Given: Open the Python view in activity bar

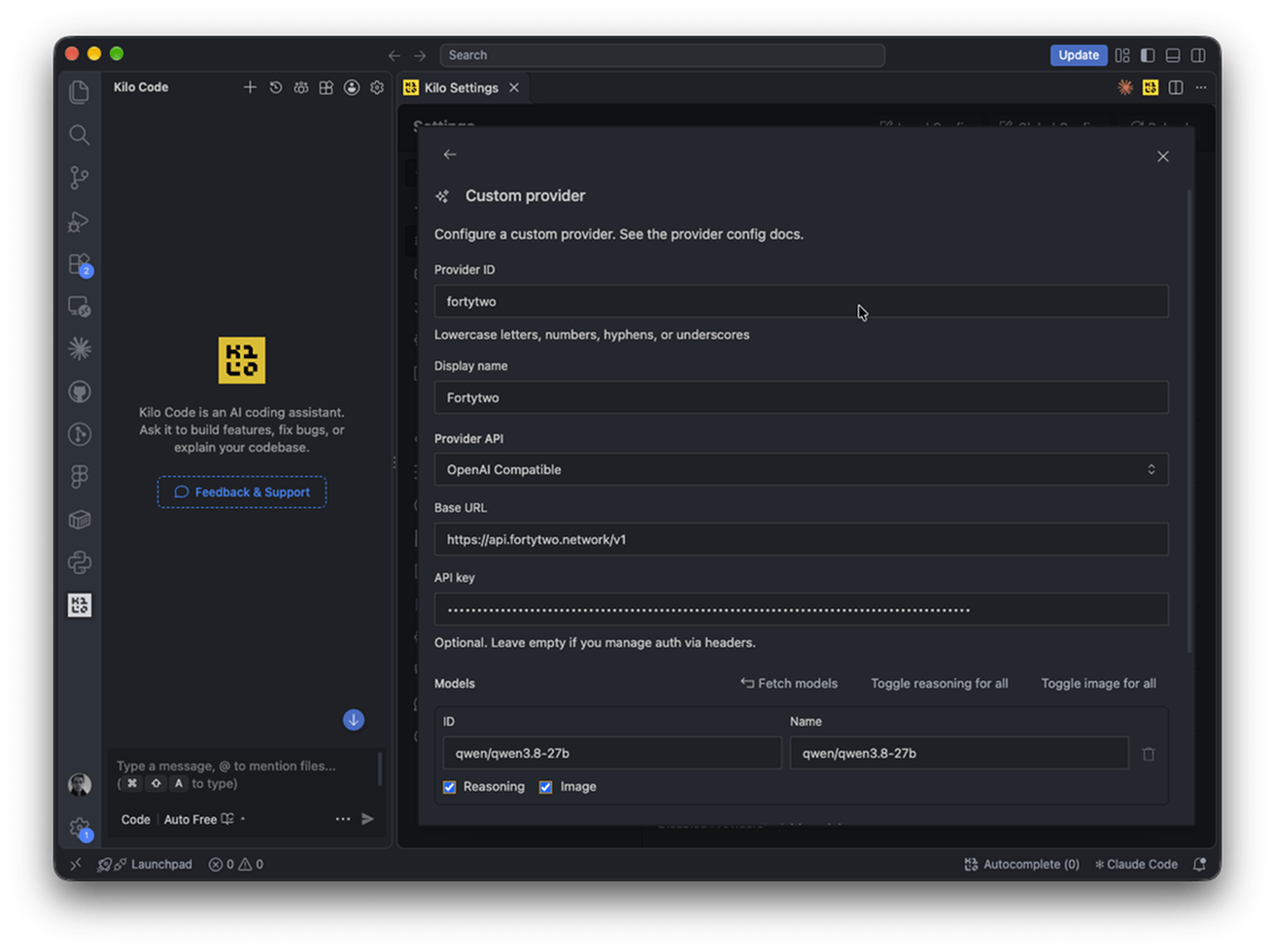Looking at the screenshot, I should [x=80, y=562].
